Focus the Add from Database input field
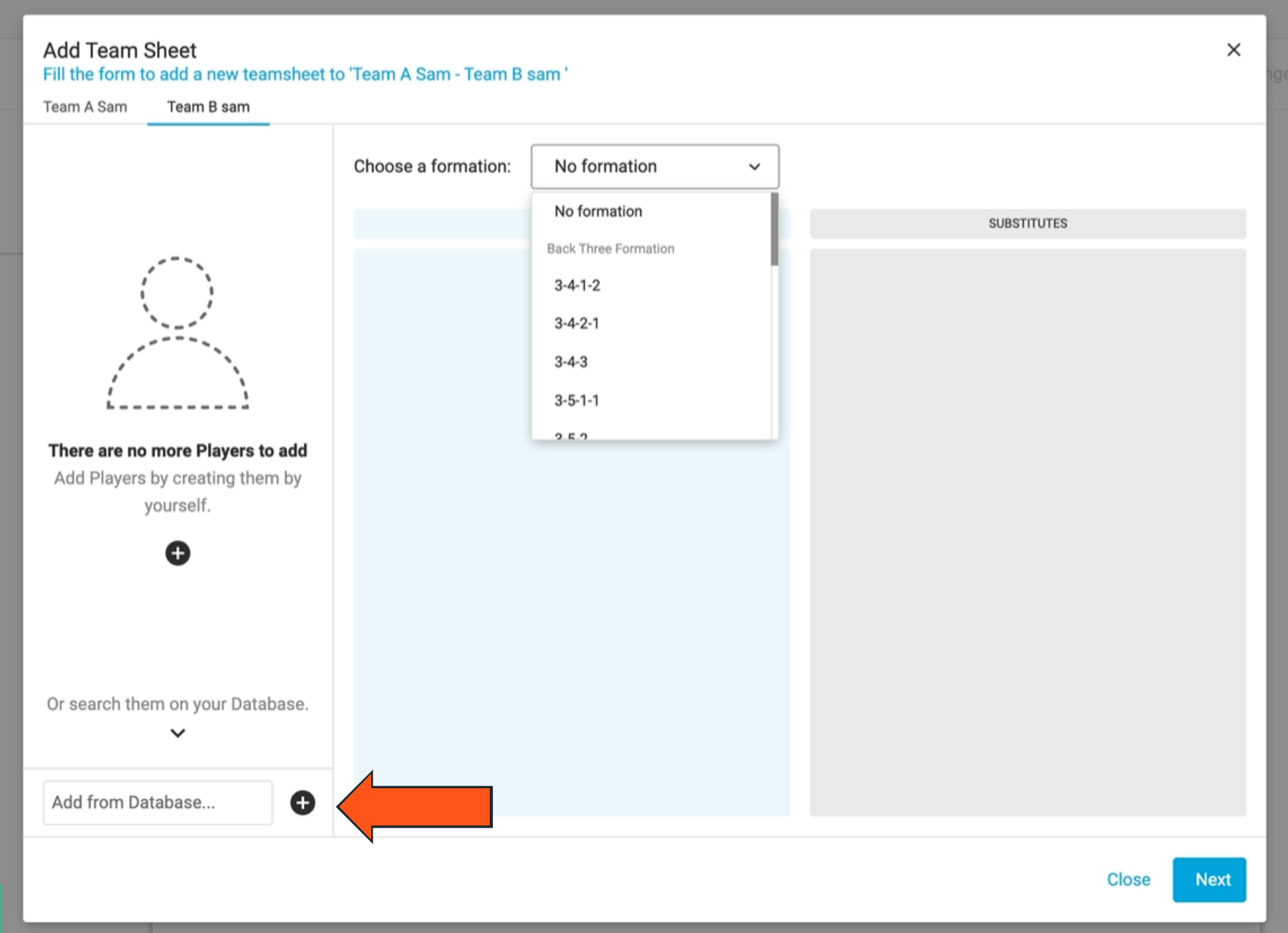This screenshot has height=933, width=1288. click(158, 803)
